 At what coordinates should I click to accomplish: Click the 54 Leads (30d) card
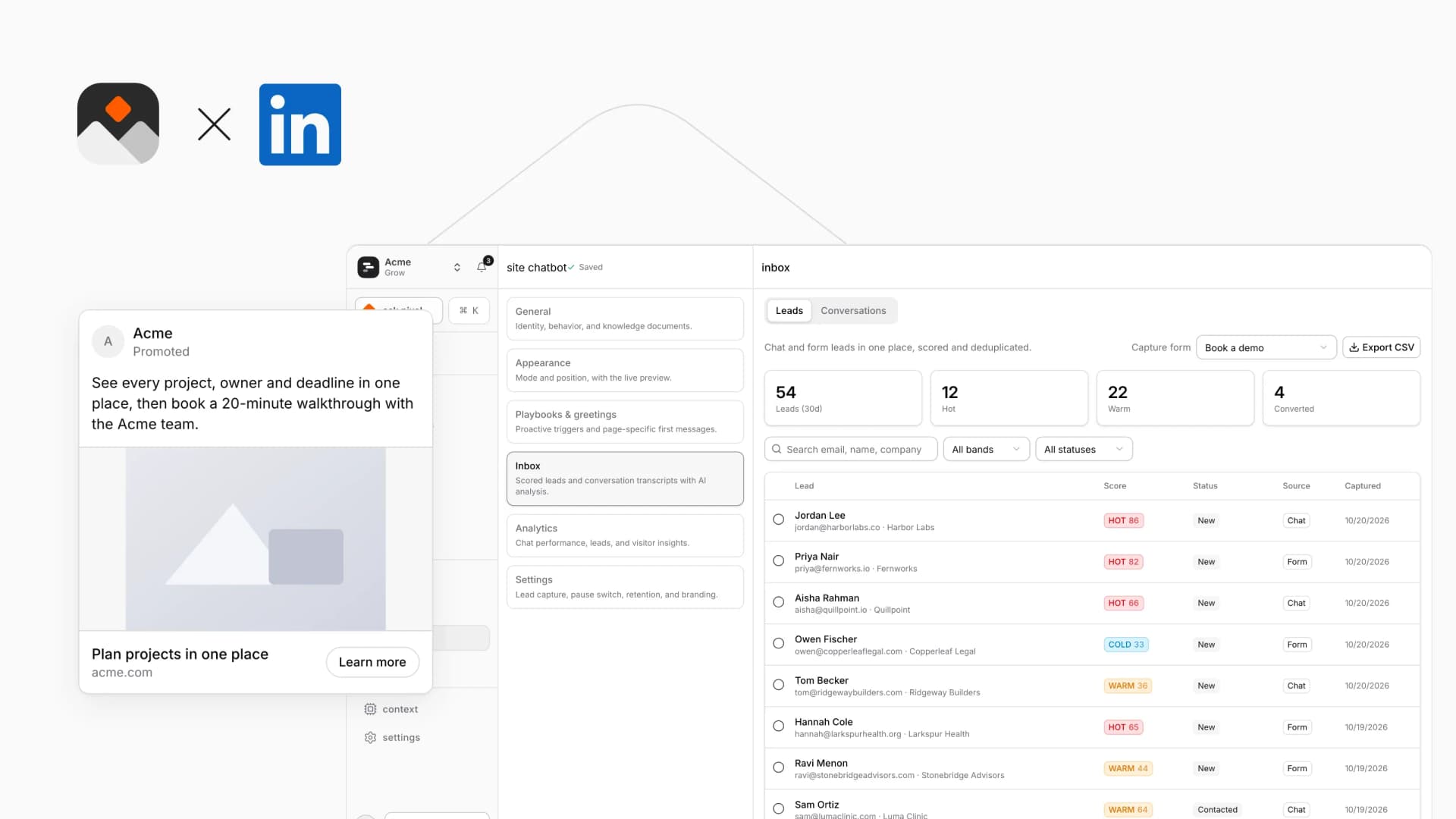[843, 398]
